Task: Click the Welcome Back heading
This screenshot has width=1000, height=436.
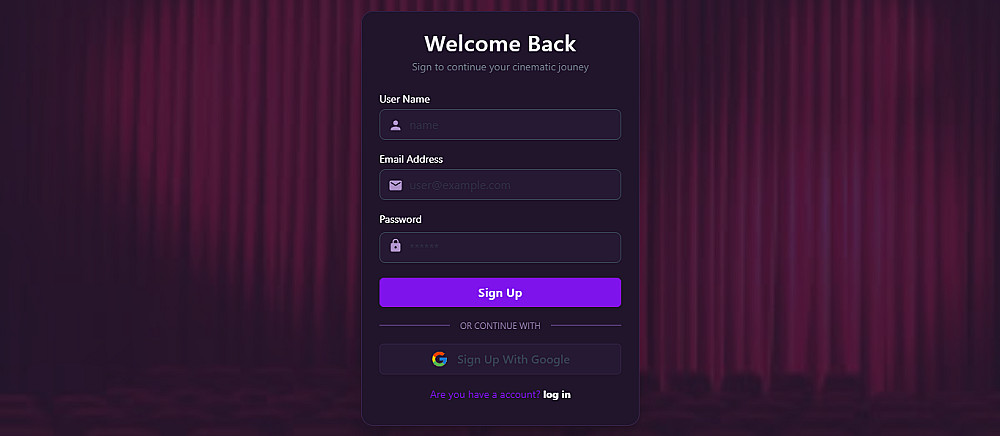Action: click(500, 44)
